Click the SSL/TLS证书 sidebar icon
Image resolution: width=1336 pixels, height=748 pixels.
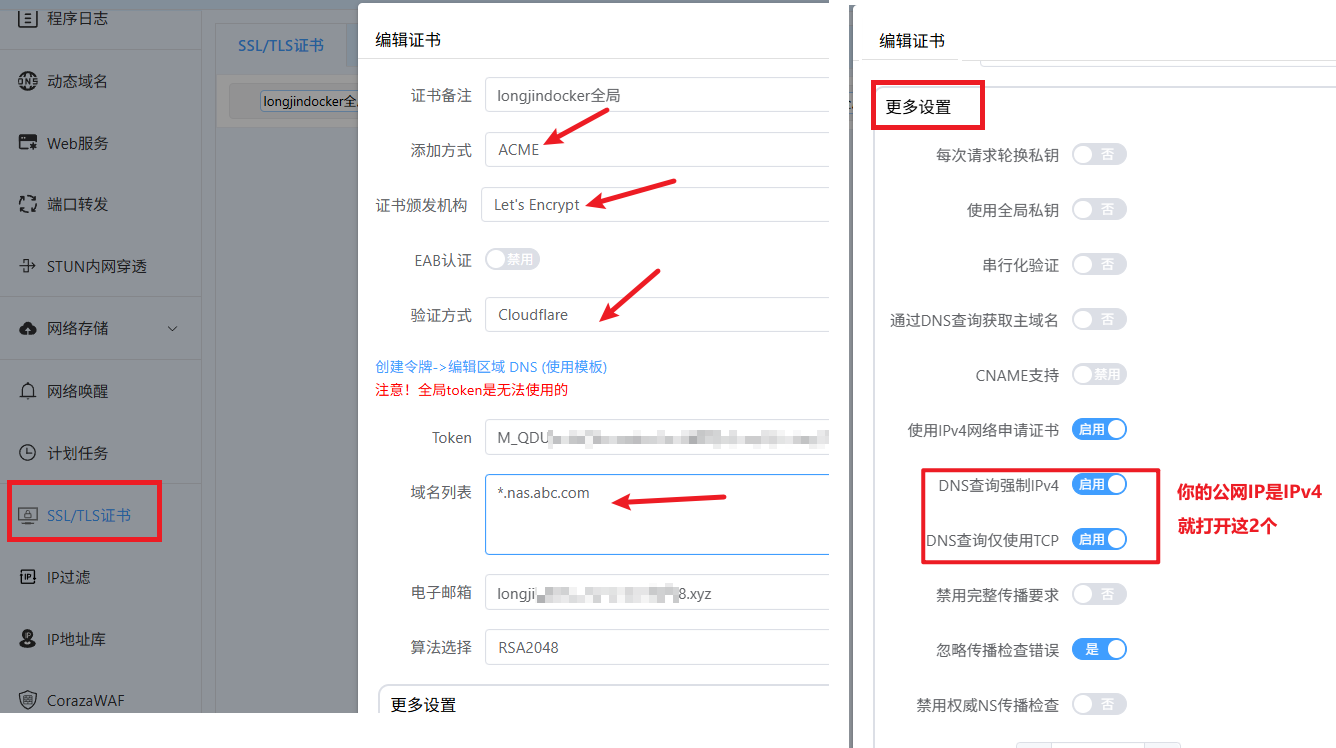28,515
